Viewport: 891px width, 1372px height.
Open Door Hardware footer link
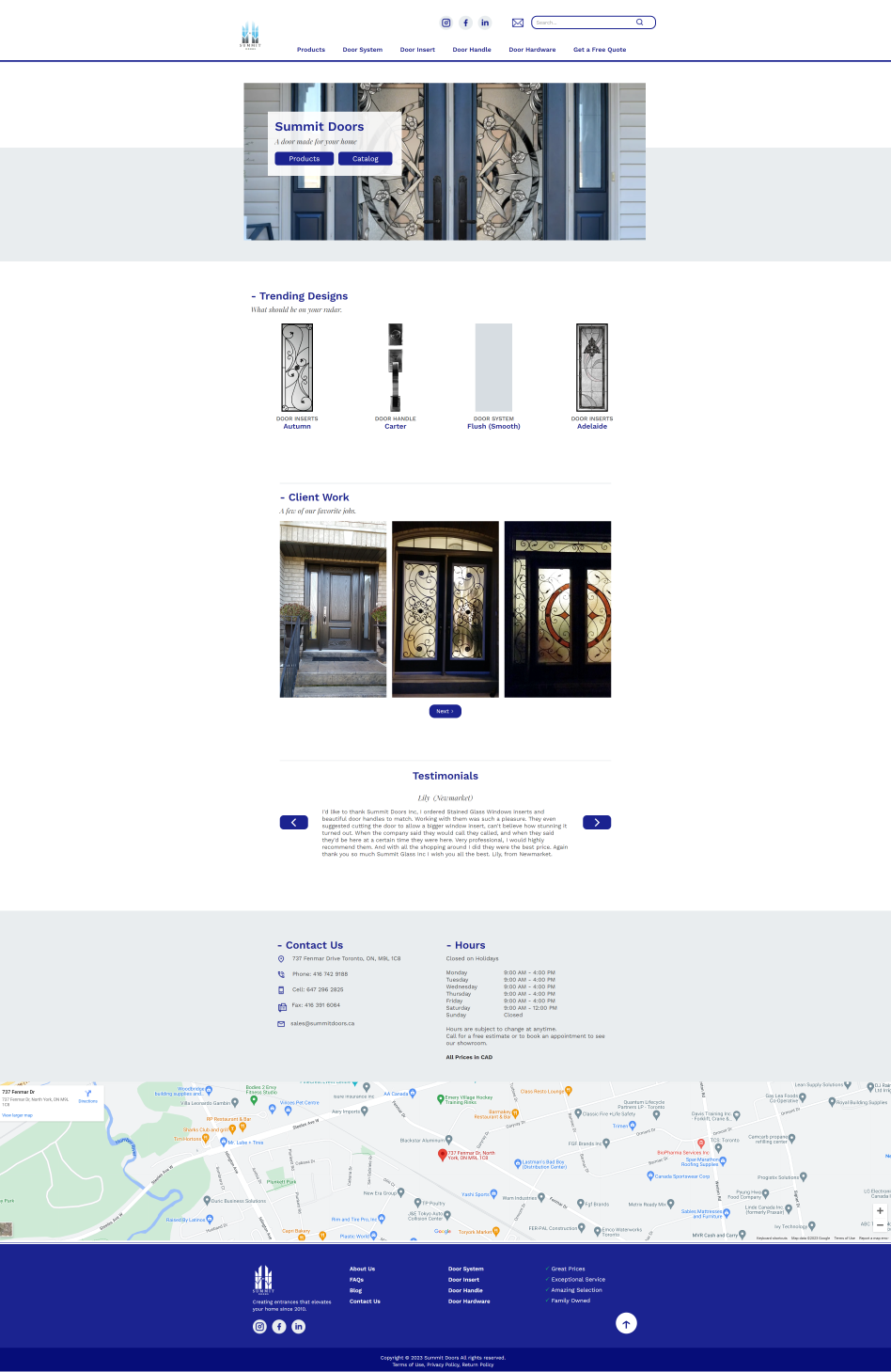469,1301
